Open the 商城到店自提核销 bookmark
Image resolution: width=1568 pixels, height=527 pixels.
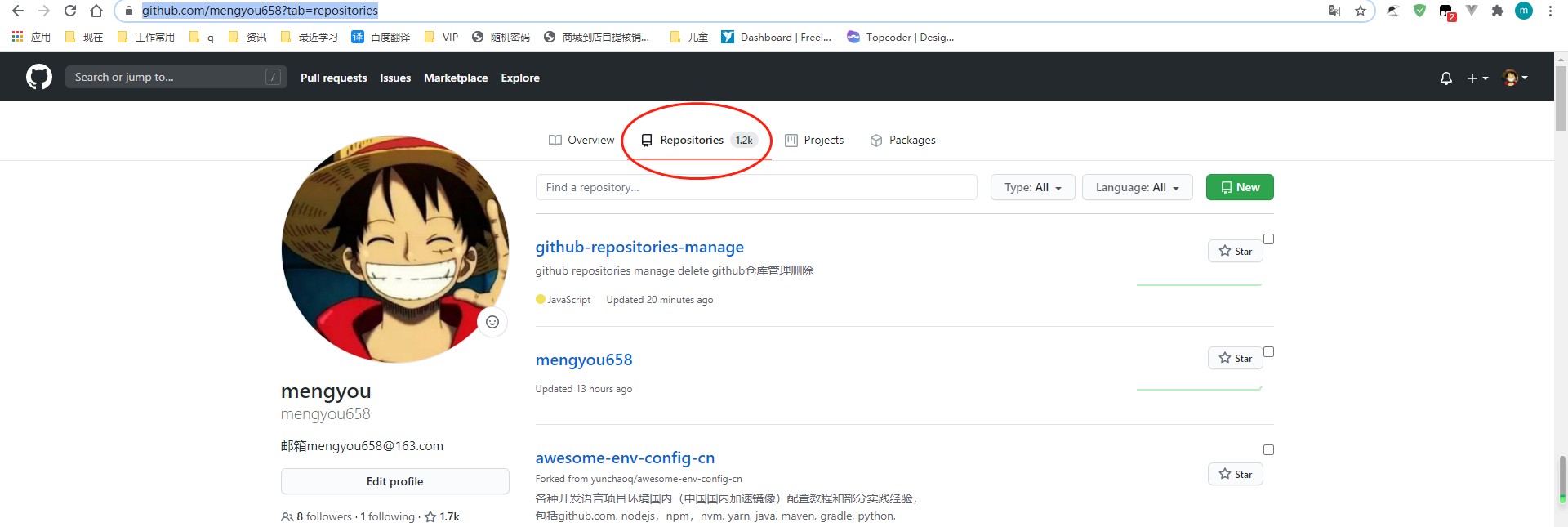pos(596,37)
